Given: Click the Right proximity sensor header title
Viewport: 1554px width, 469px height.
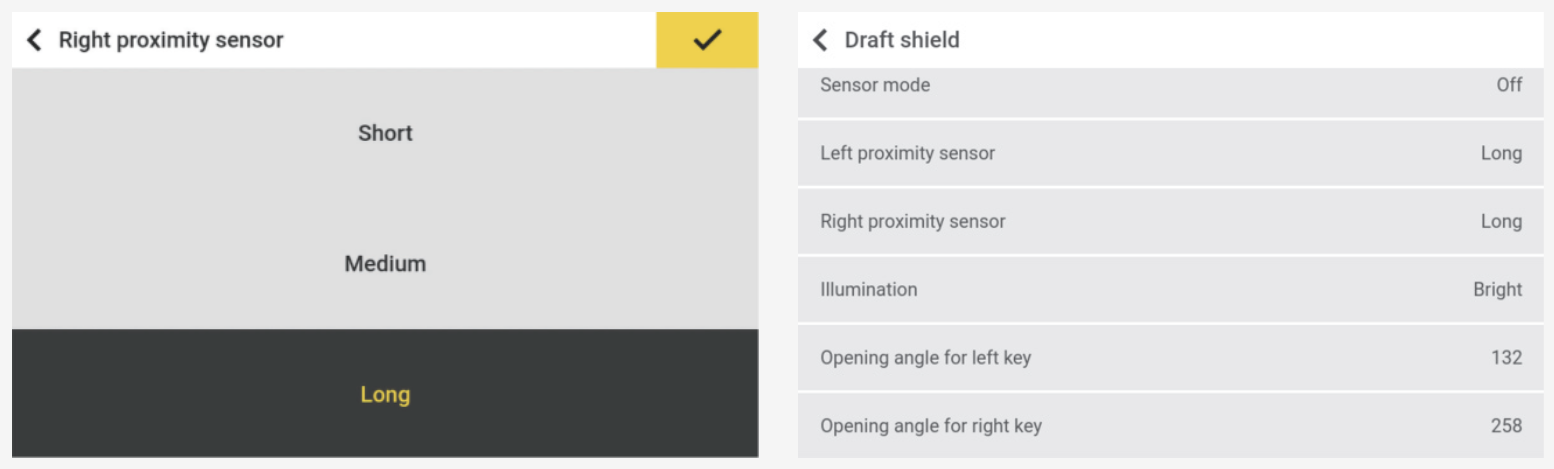Looking at the screenshot, I should tap(171, 40).
